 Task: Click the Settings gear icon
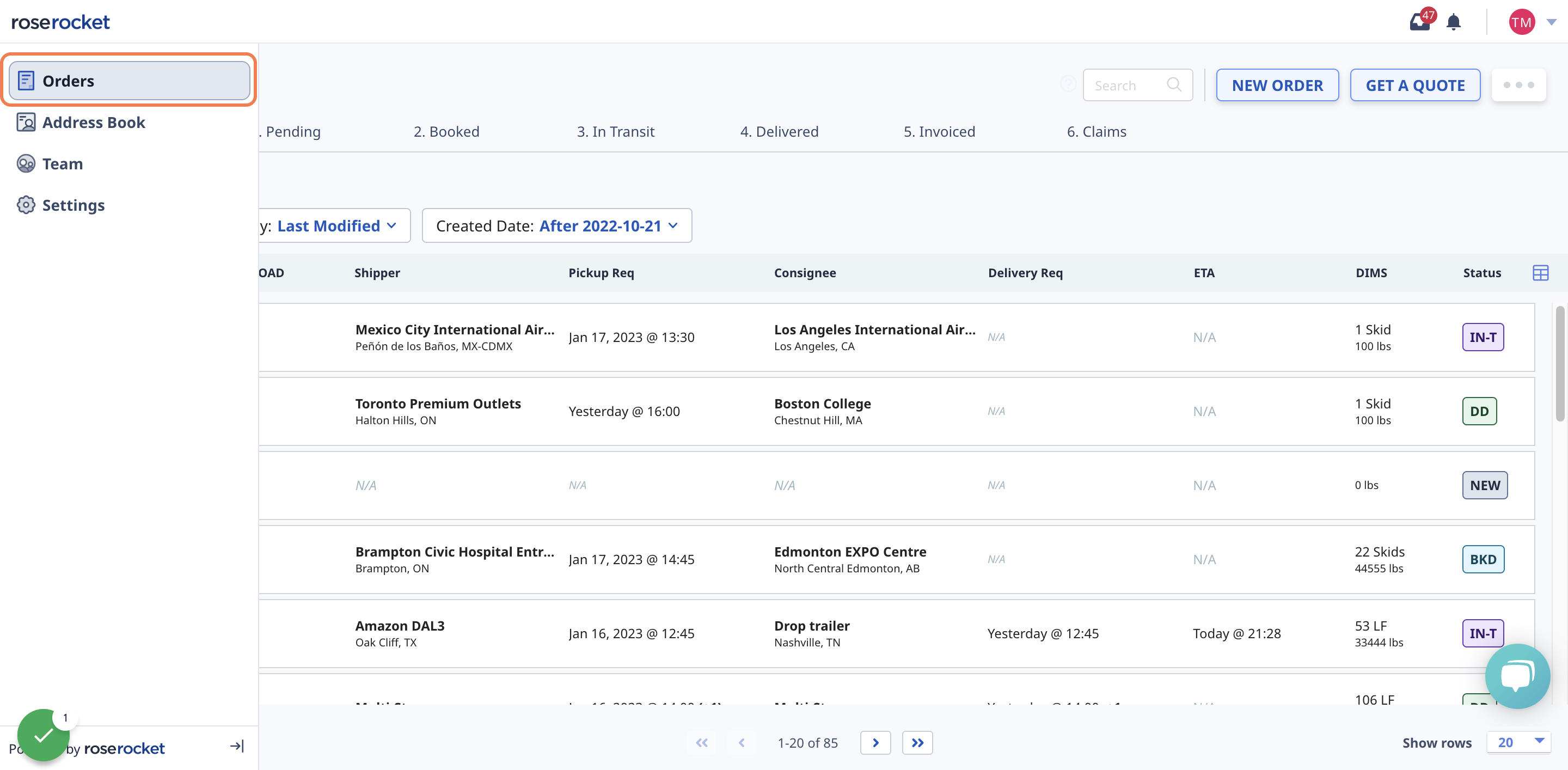[26, 205]
